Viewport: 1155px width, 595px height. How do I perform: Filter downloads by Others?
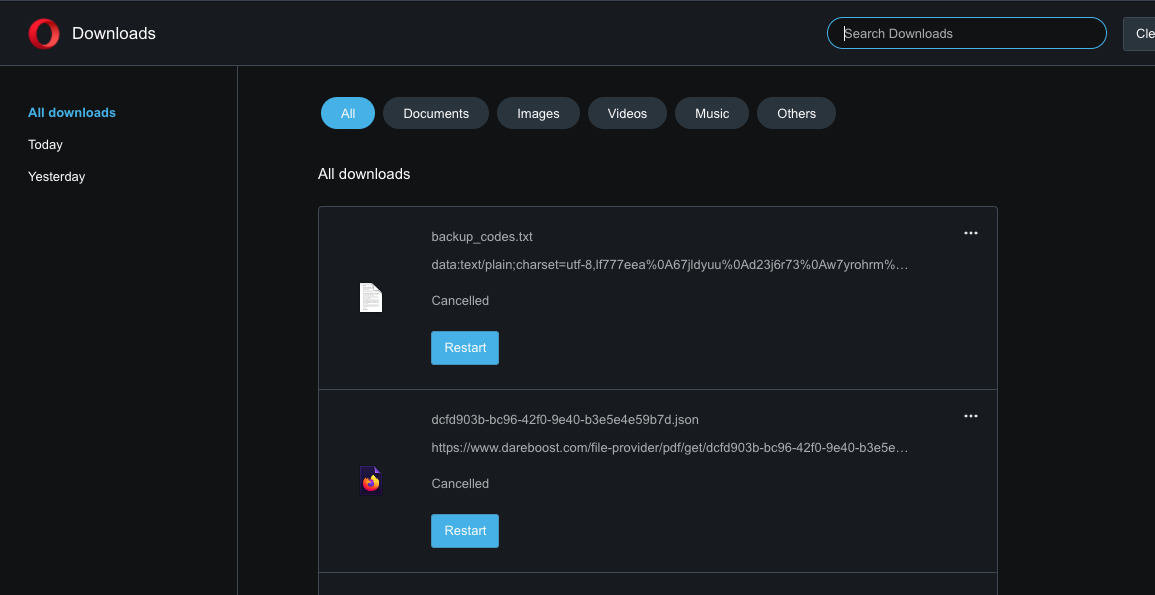(x=796, y=113)
